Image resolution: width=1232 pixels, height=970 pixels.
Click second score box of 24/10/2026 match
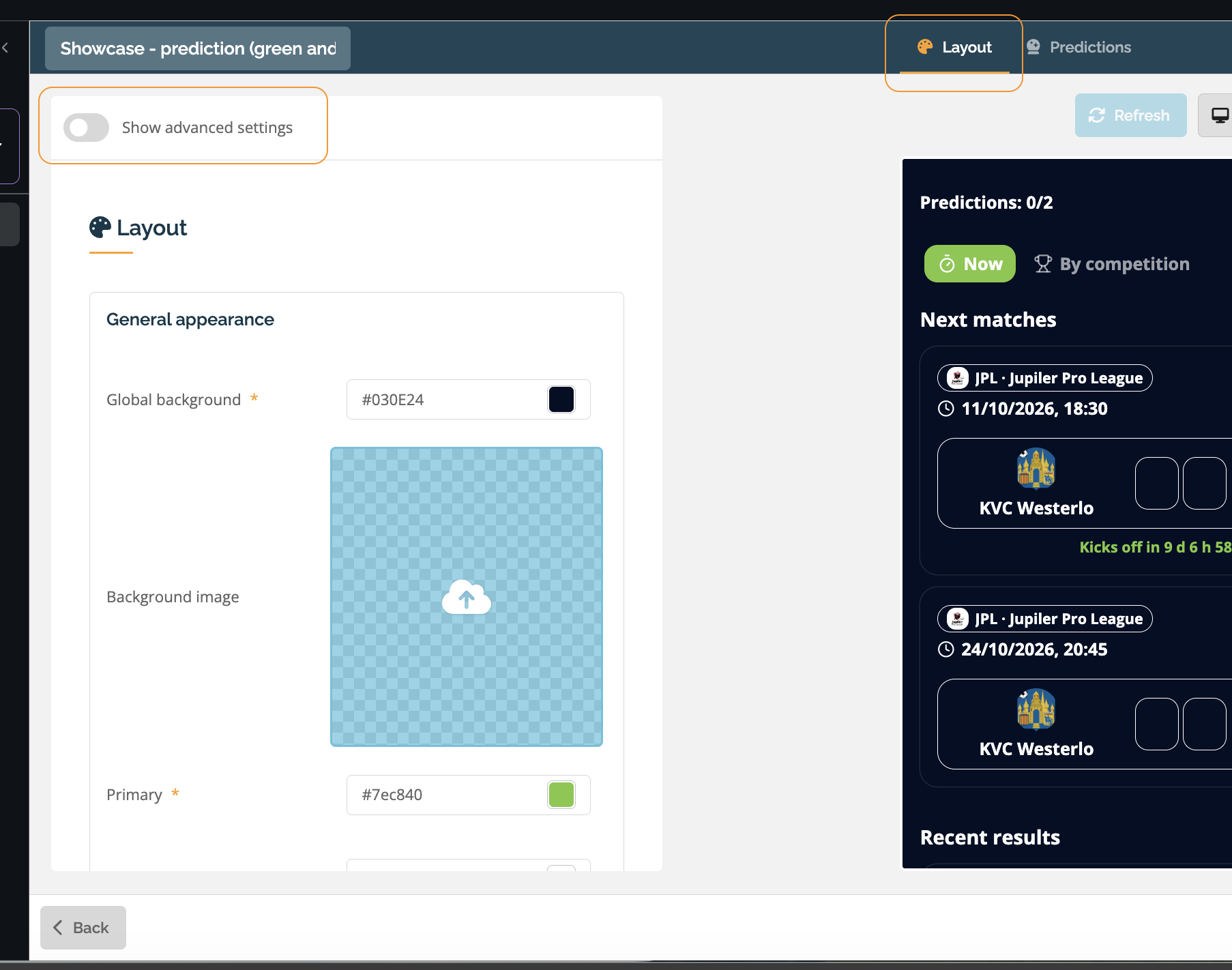coord(1205,724)
